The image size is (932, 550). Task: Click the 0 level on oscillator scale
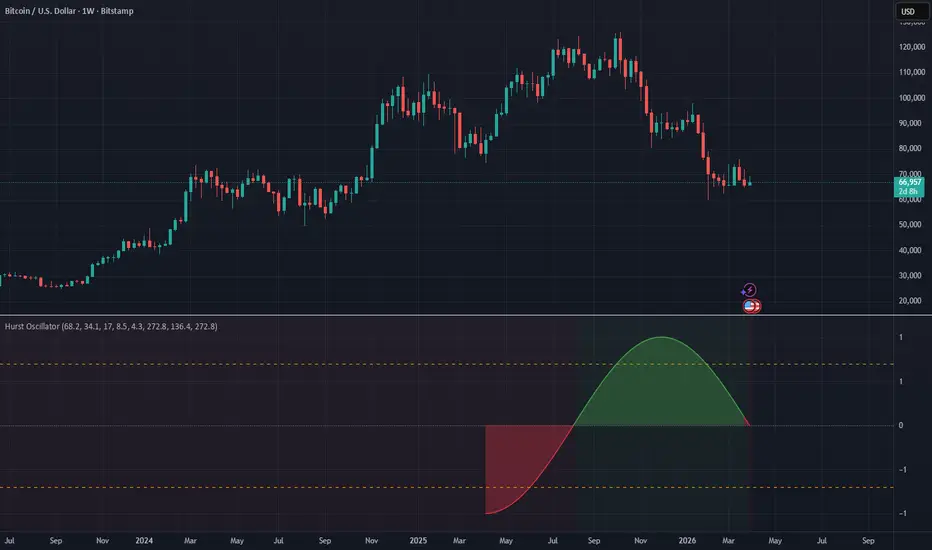tap(901, 425)
